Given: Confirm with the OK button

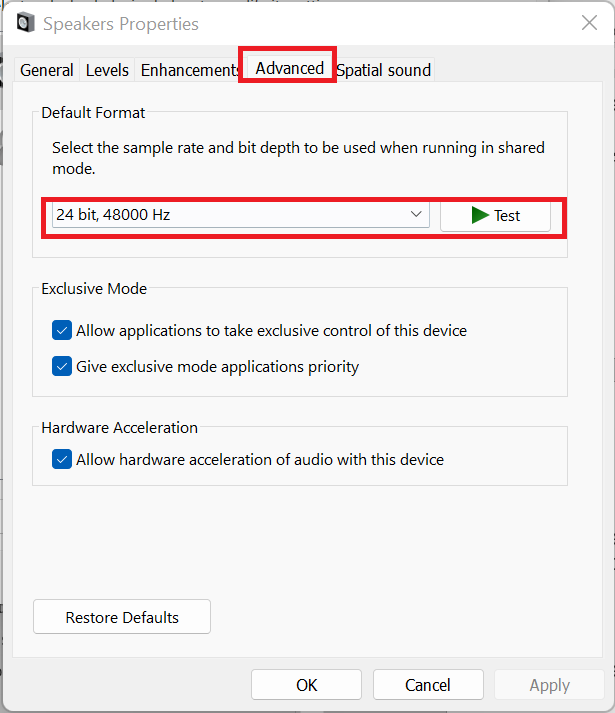Looking at the screenshot, I should tap(306, 685).
